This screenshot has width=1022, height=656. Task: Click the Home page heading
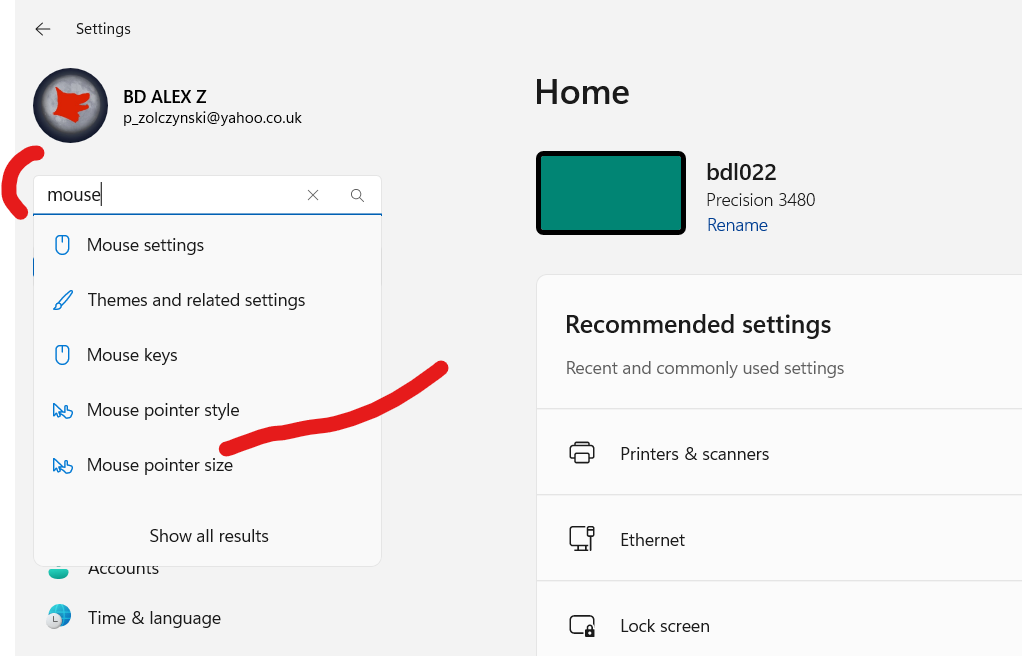pos(582,92)
